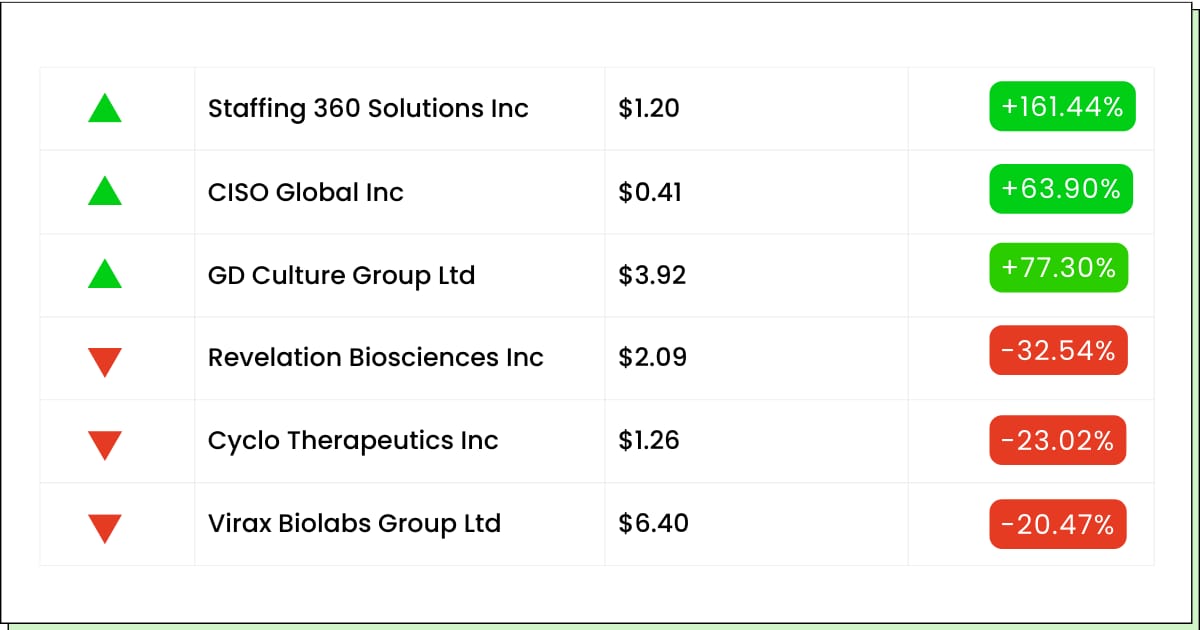Viewport: 1200px width, 630px height.
Task: Click red down arrow beside Revelation Biosciences
Action: tap(105, 362)
